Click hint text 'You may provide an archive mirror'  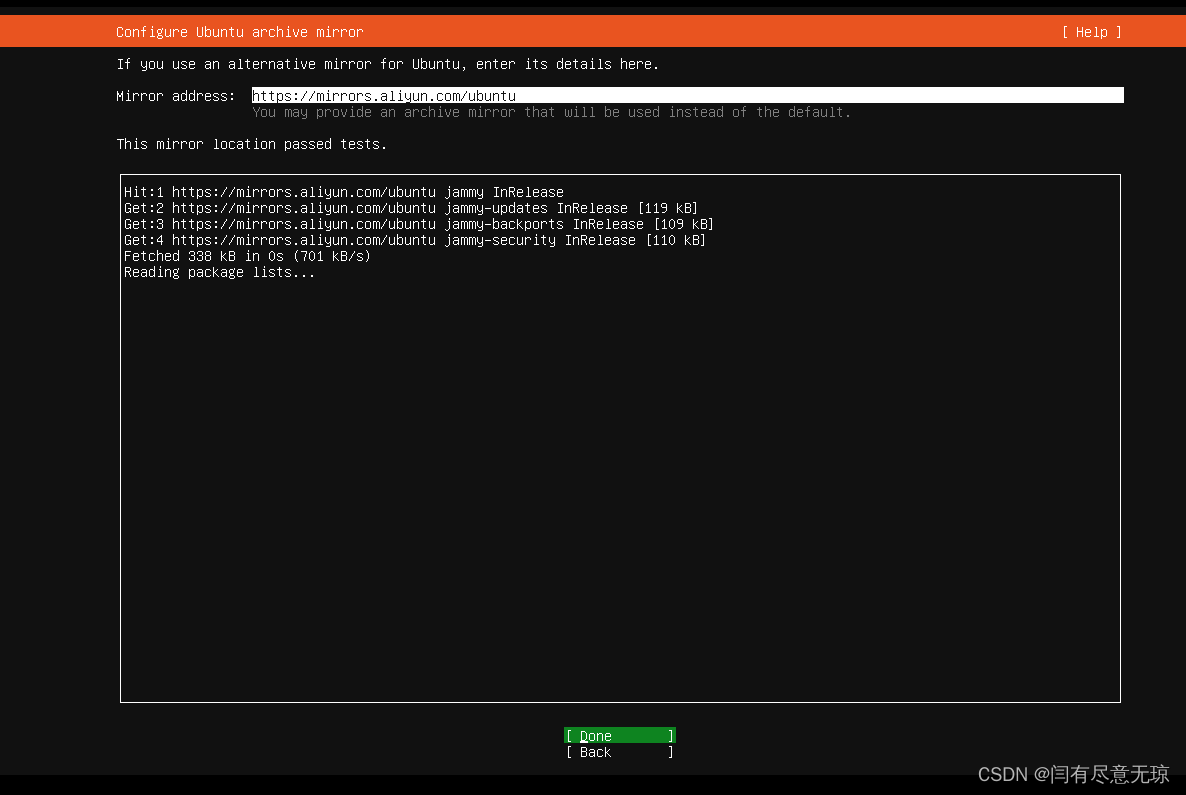click(x=551, y=112)
